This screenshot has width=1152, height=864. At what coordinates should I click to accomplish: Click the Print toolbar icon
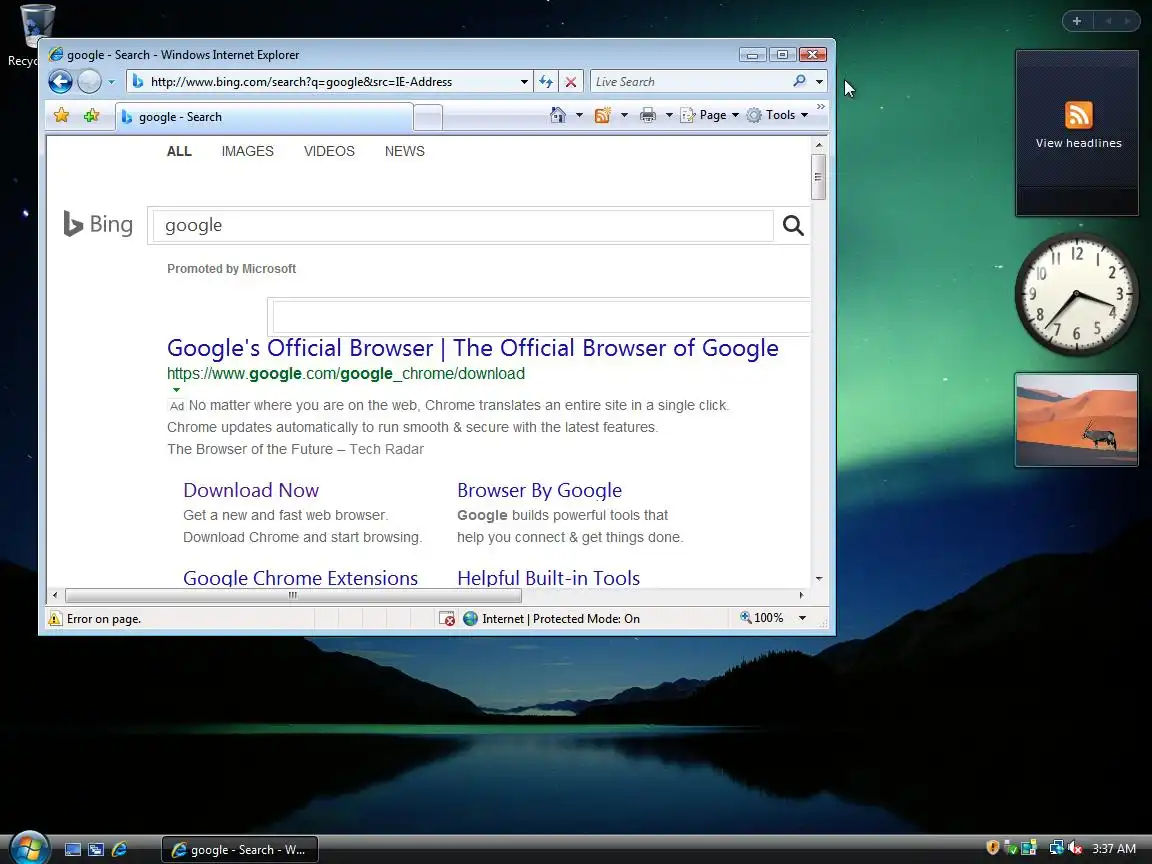coord(647,115)
